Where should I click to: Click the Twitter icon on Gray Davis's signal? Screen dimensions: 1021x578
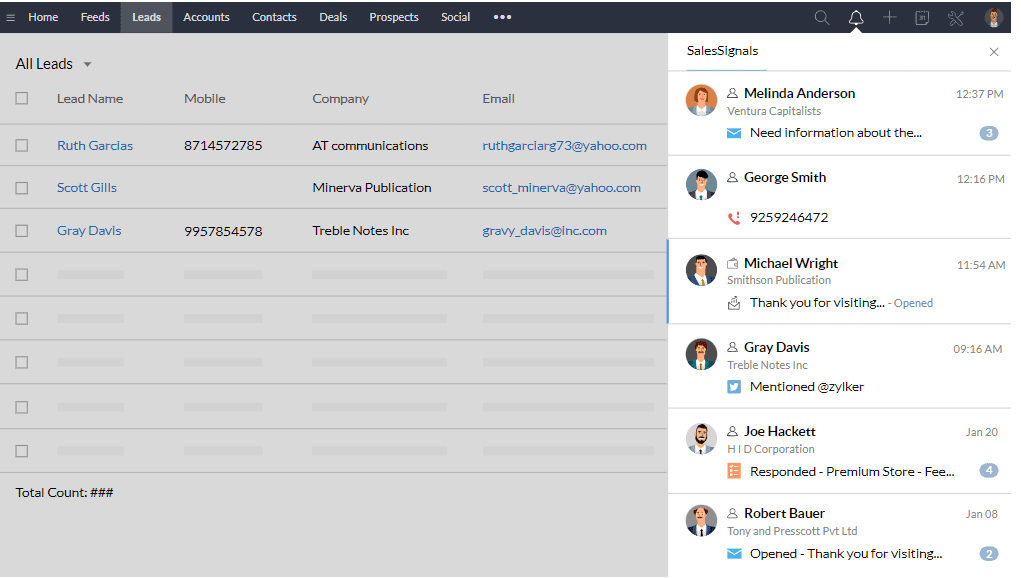[732, 386]
